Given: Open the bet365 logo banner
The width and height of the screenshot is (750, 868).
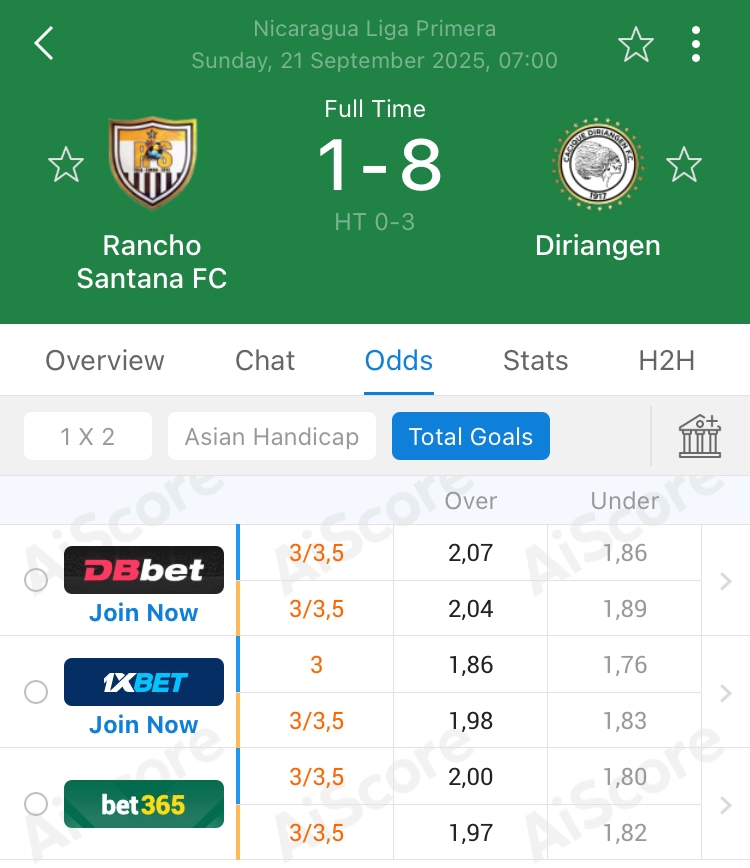Looking at the screenshot, I should click(x=144, y=804).
